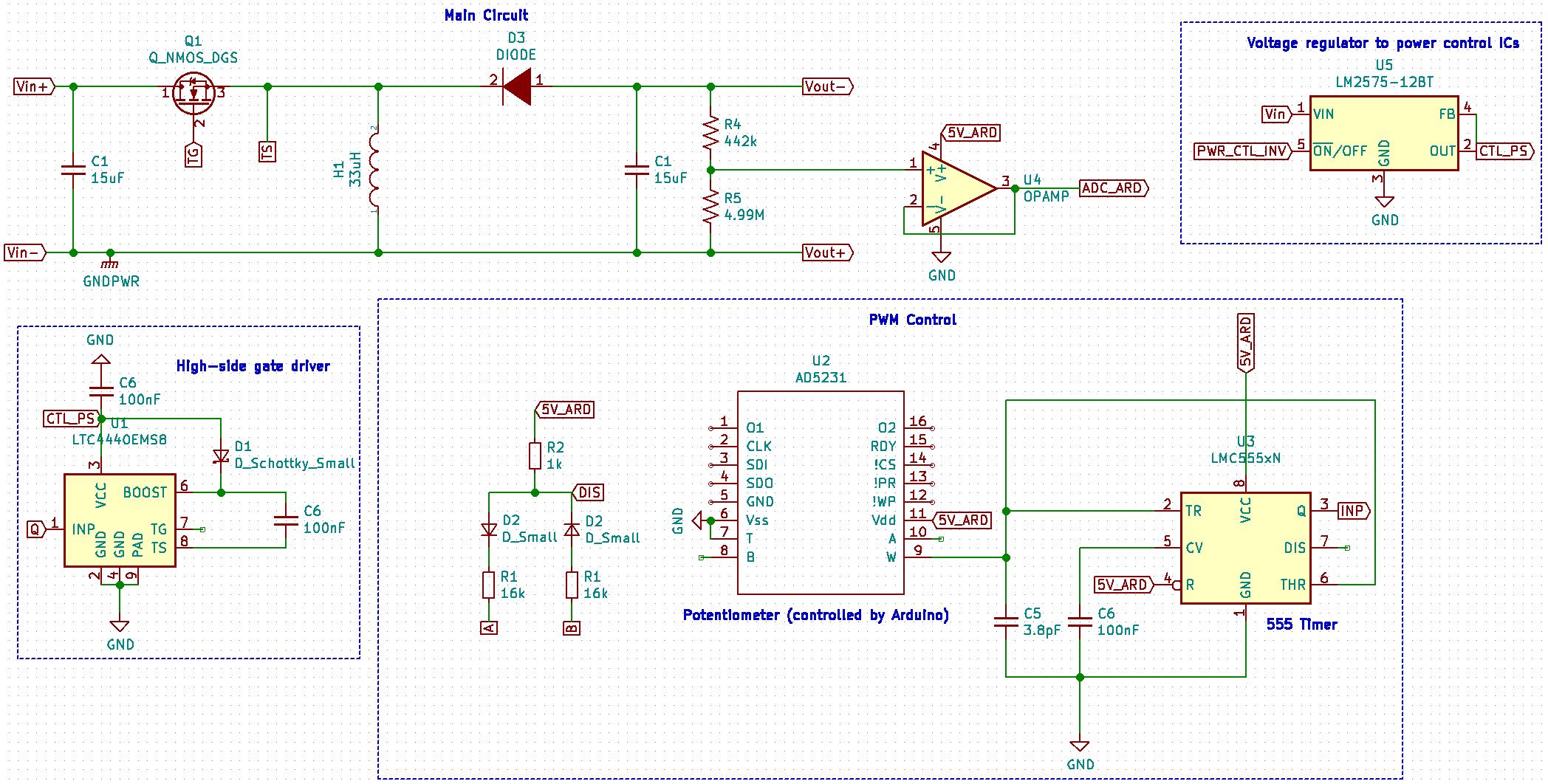Select the U2 AD5231 potentiometer chip
1548x784 pixels.
(x=821, y=492)
